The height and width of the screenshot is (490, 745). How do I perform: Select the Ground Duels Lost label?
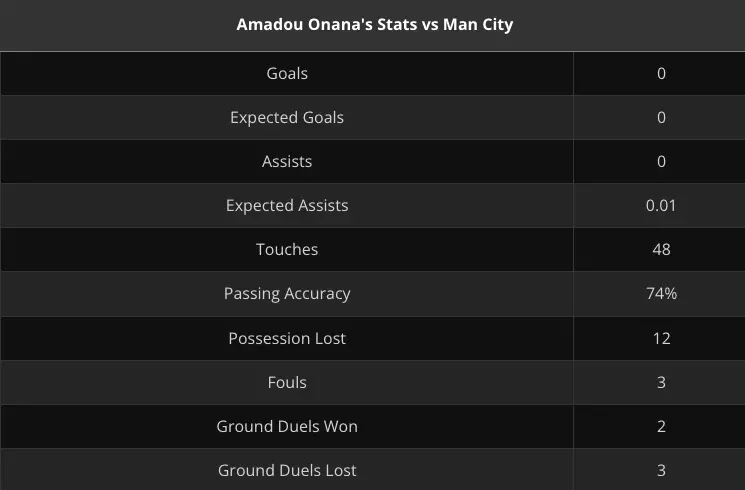pos(287,470)
